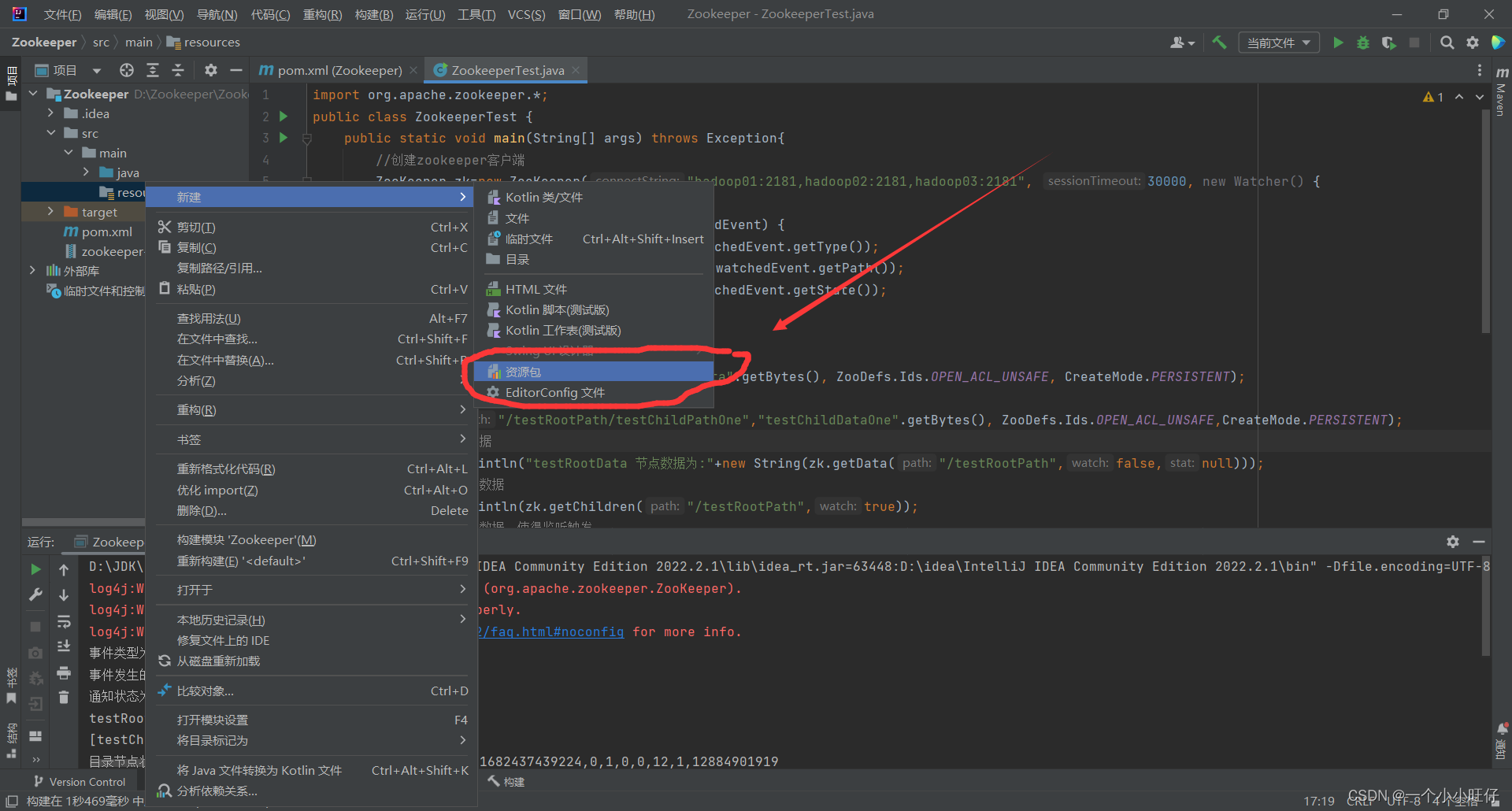Click line 1 import statement in editor
This screenshot has height=811, width=1512.
click(x=430, y=94)
